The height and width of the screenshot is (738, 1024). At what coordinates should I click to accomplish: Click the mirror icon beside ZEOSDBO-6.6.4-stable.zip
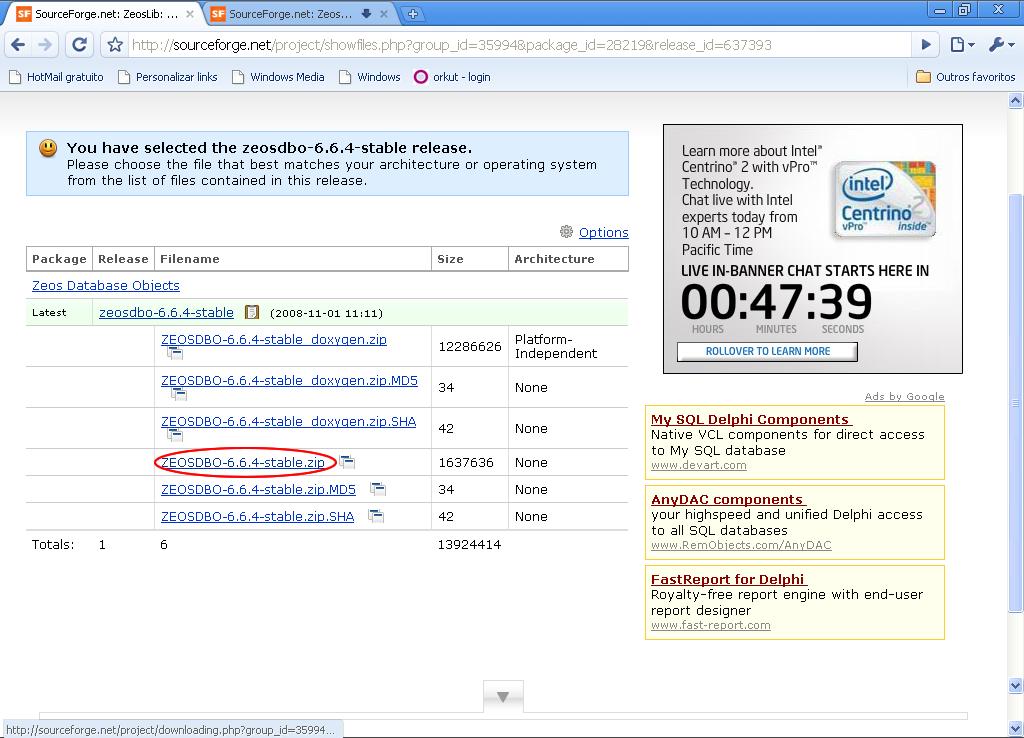pyautogui.click(x=347, y=462)
